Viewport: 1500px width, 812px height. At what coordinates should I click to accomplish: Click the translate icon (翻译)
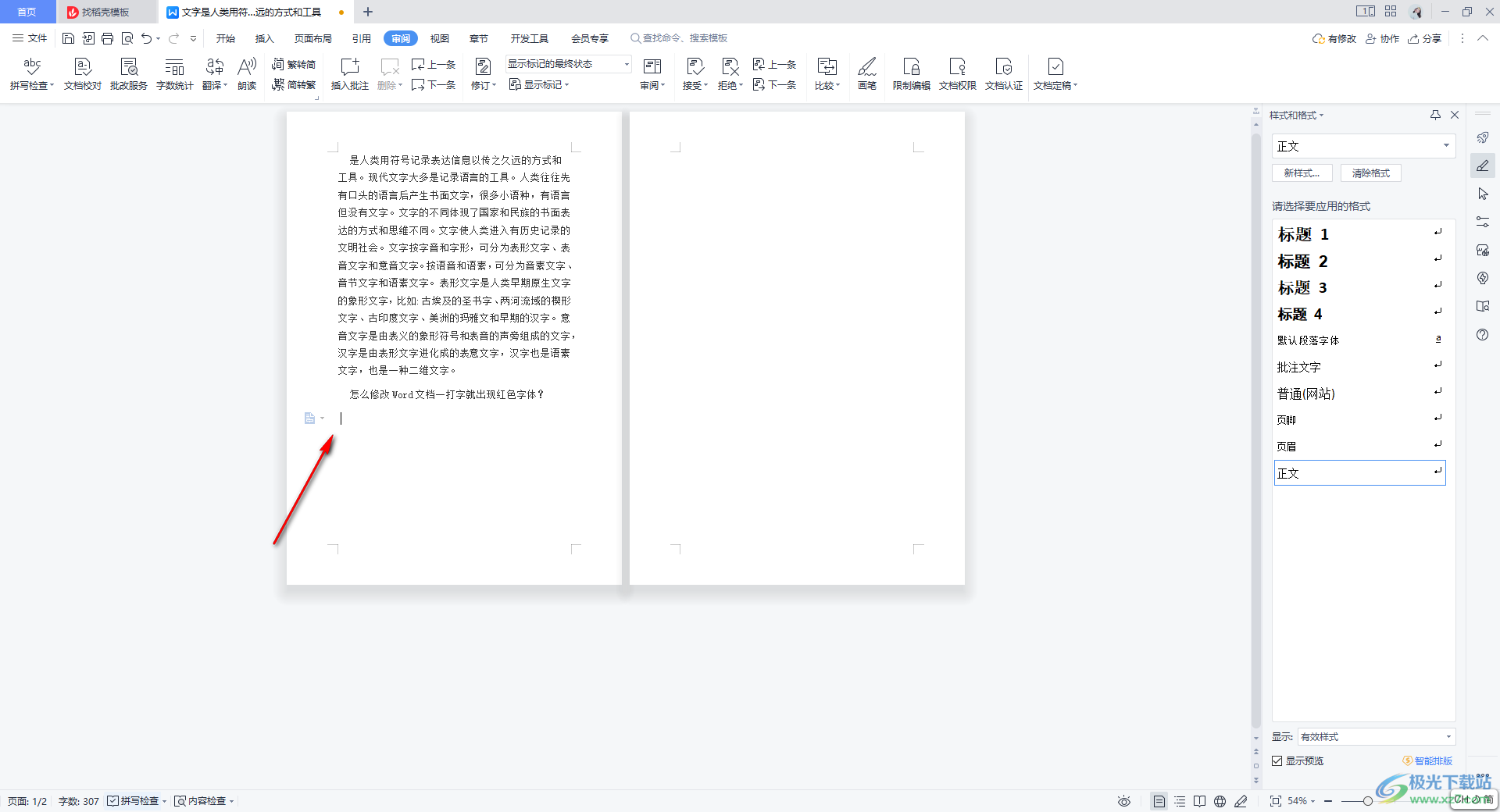tap(215, 74)
